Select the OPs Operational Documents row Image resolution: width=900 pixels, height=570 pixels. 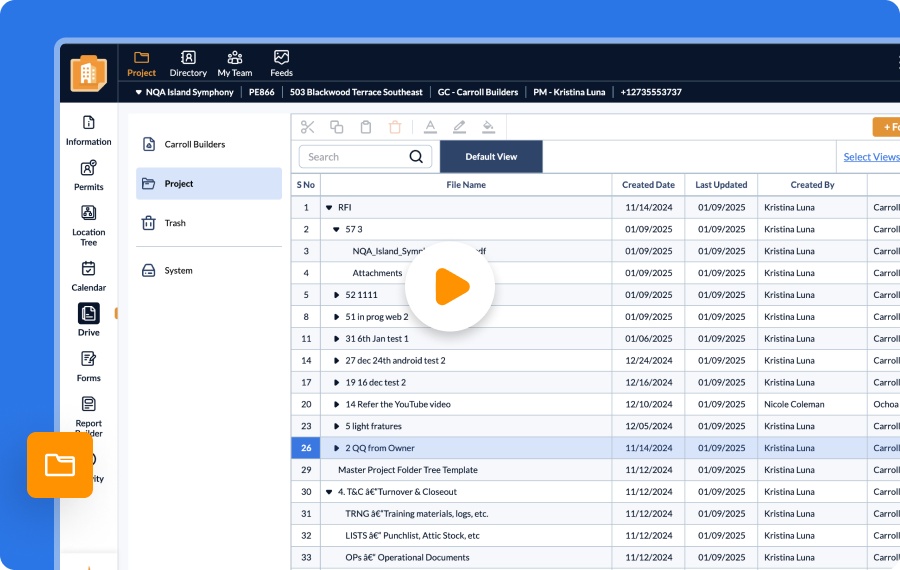point(595,557)
